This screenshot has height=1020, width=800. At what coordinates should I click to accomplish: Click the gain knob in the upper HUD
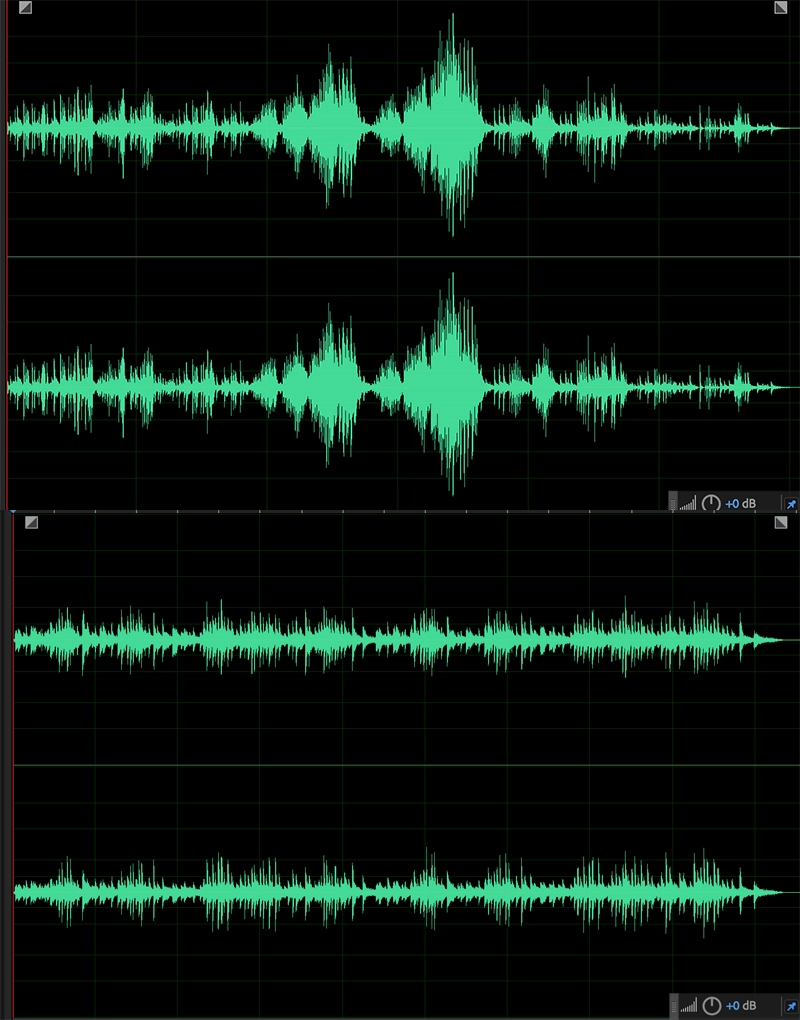coord(711,503)
